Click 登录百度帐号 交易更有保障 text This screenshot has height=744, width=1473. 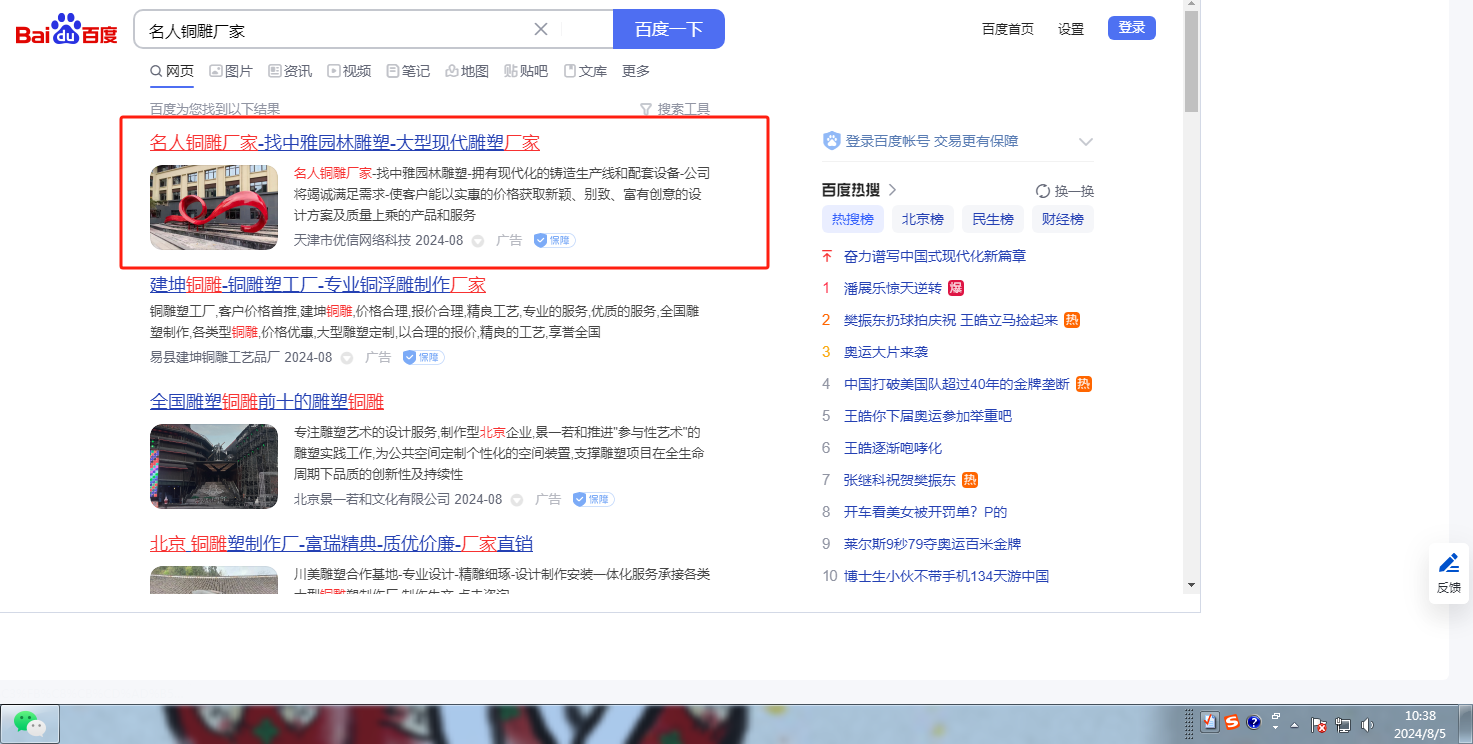point(932,141)
